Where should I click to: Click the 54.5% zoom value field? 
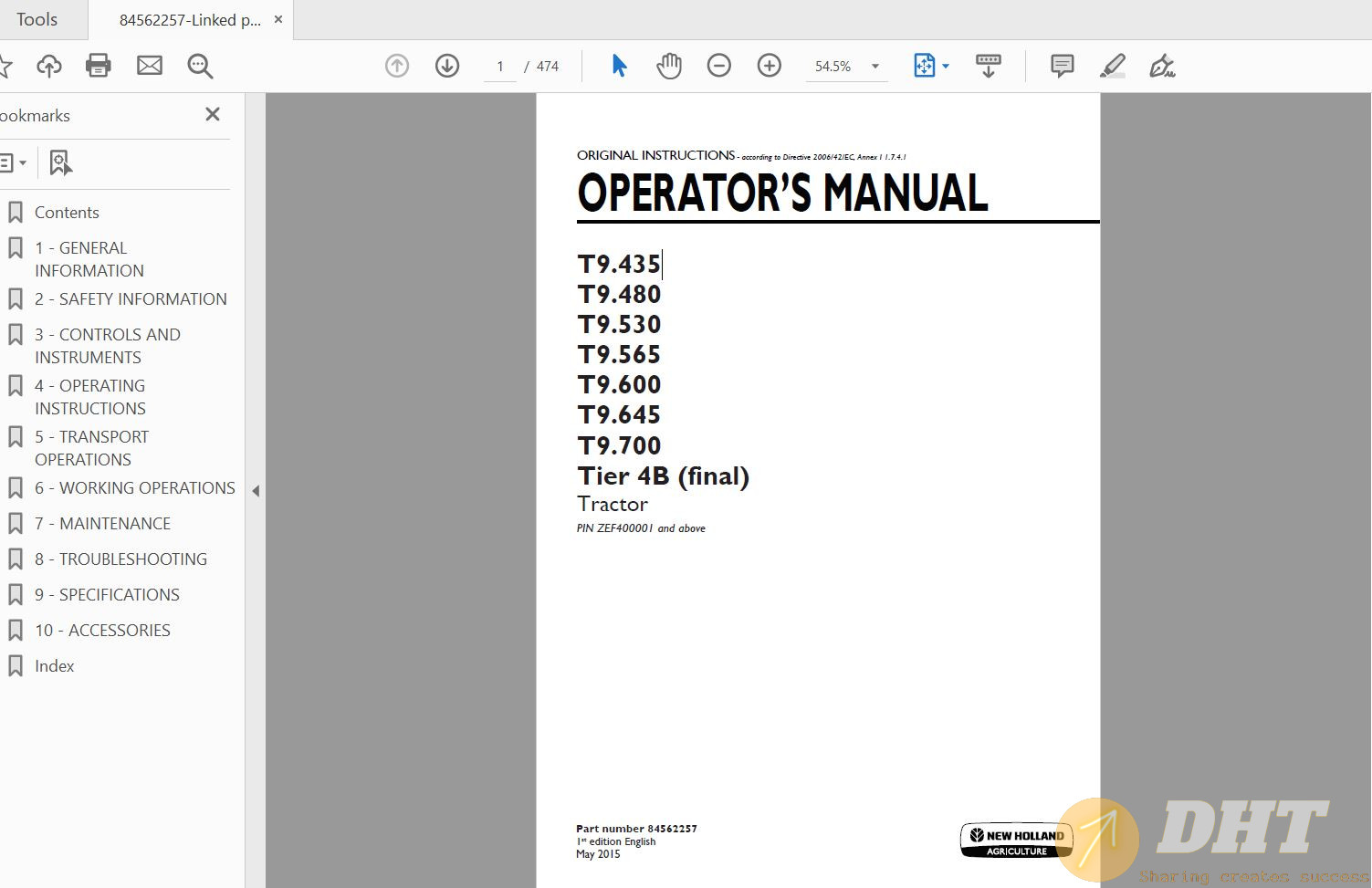point(833,66)
